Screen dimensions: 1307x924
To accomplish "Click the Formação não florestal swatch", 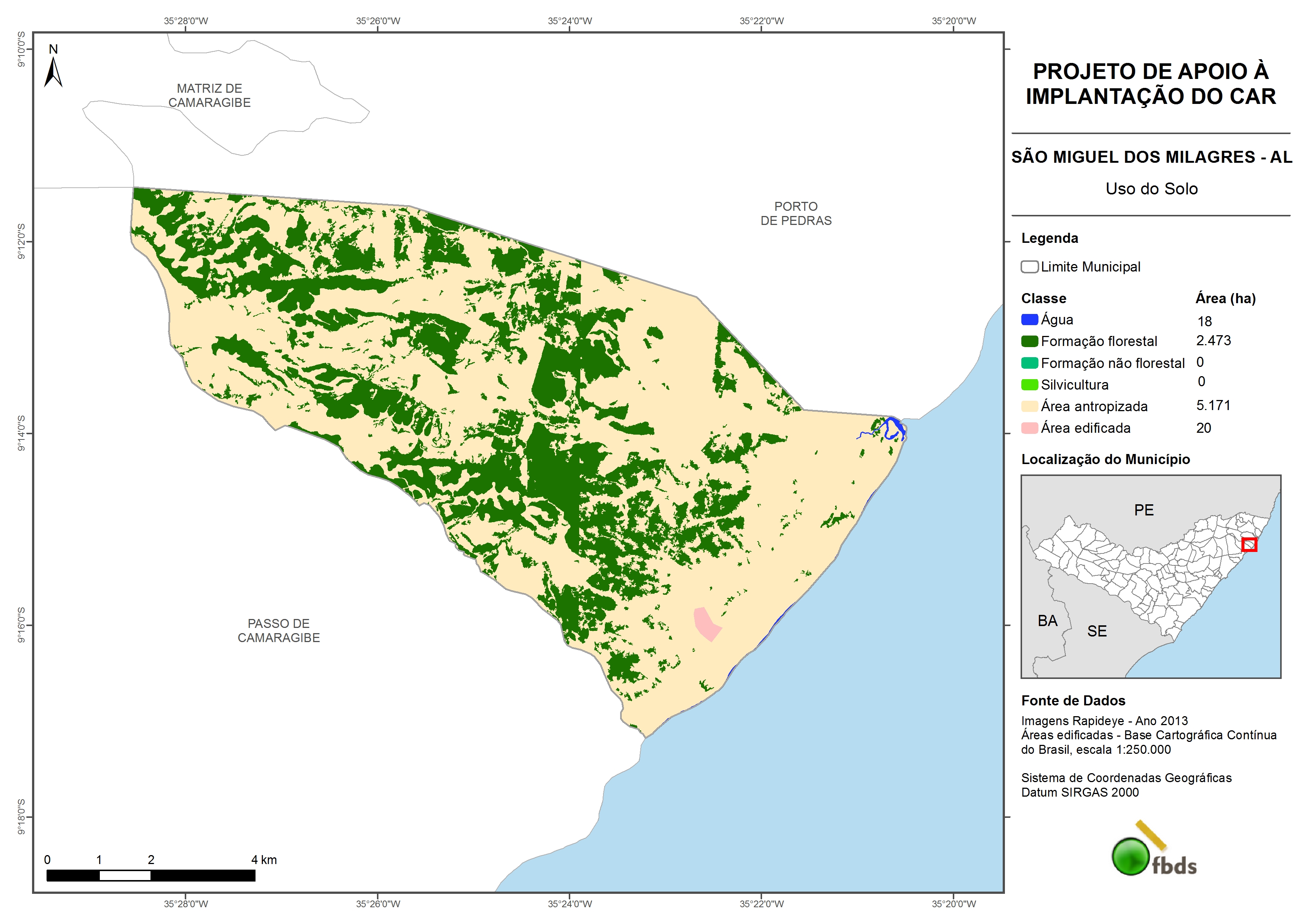I will (x=1029, y=363).
